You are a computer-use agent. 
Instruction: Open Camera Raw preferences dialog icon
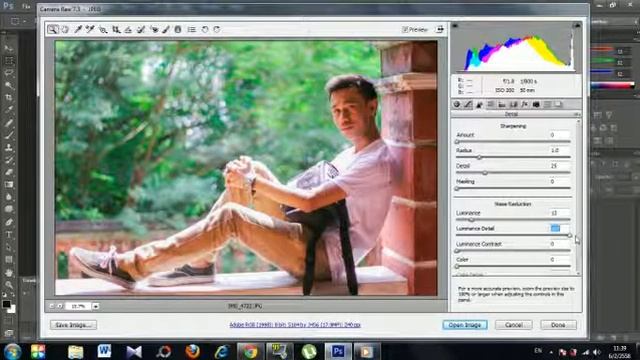coord(191,29)
